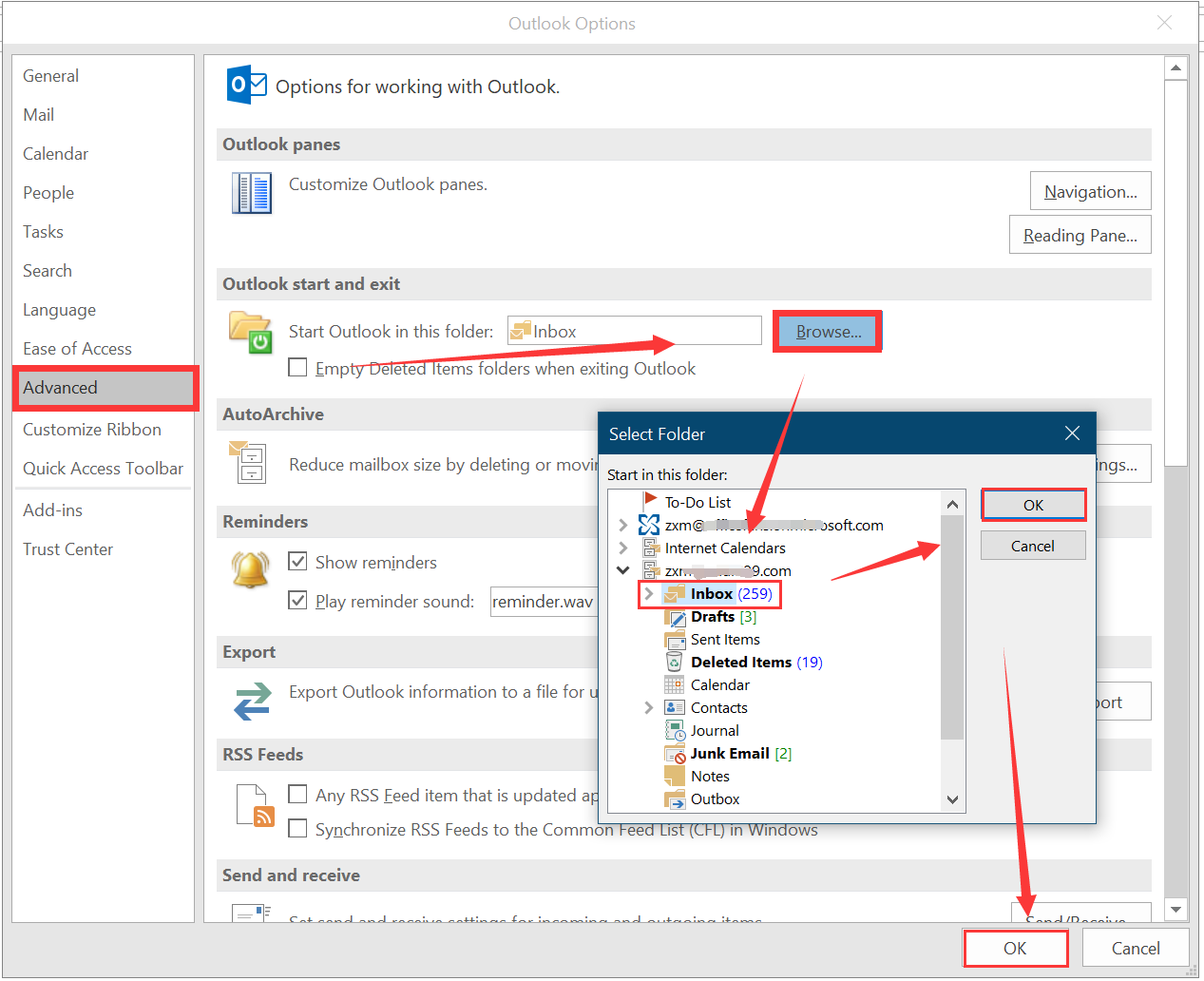1204x981 pixels.
Task: Click the Export green arrows icon
Action: pyautogui.click(x=251, y=702)
